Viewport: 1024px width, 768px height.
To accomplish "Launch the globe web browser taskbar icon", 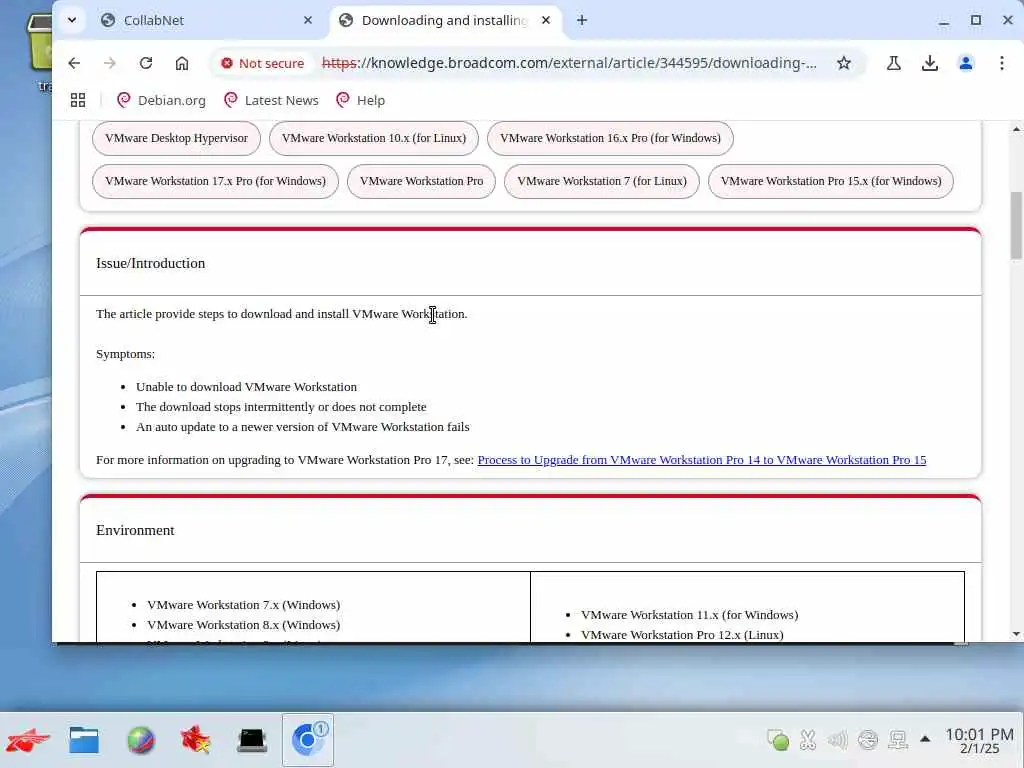I will coord(140,740).
